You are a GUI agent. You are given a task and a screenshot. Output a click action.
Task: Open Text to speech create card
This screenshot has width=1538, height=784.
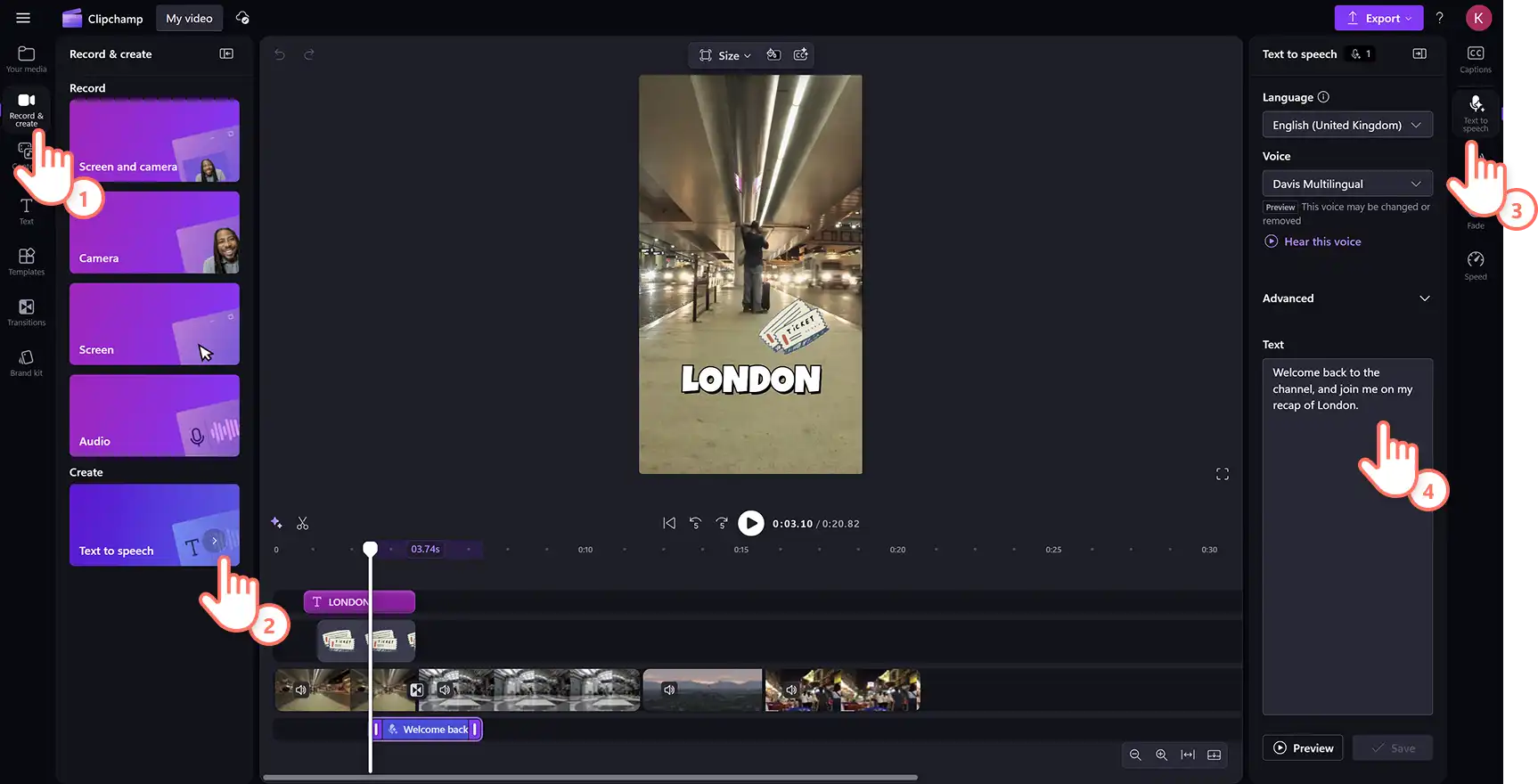154,525
